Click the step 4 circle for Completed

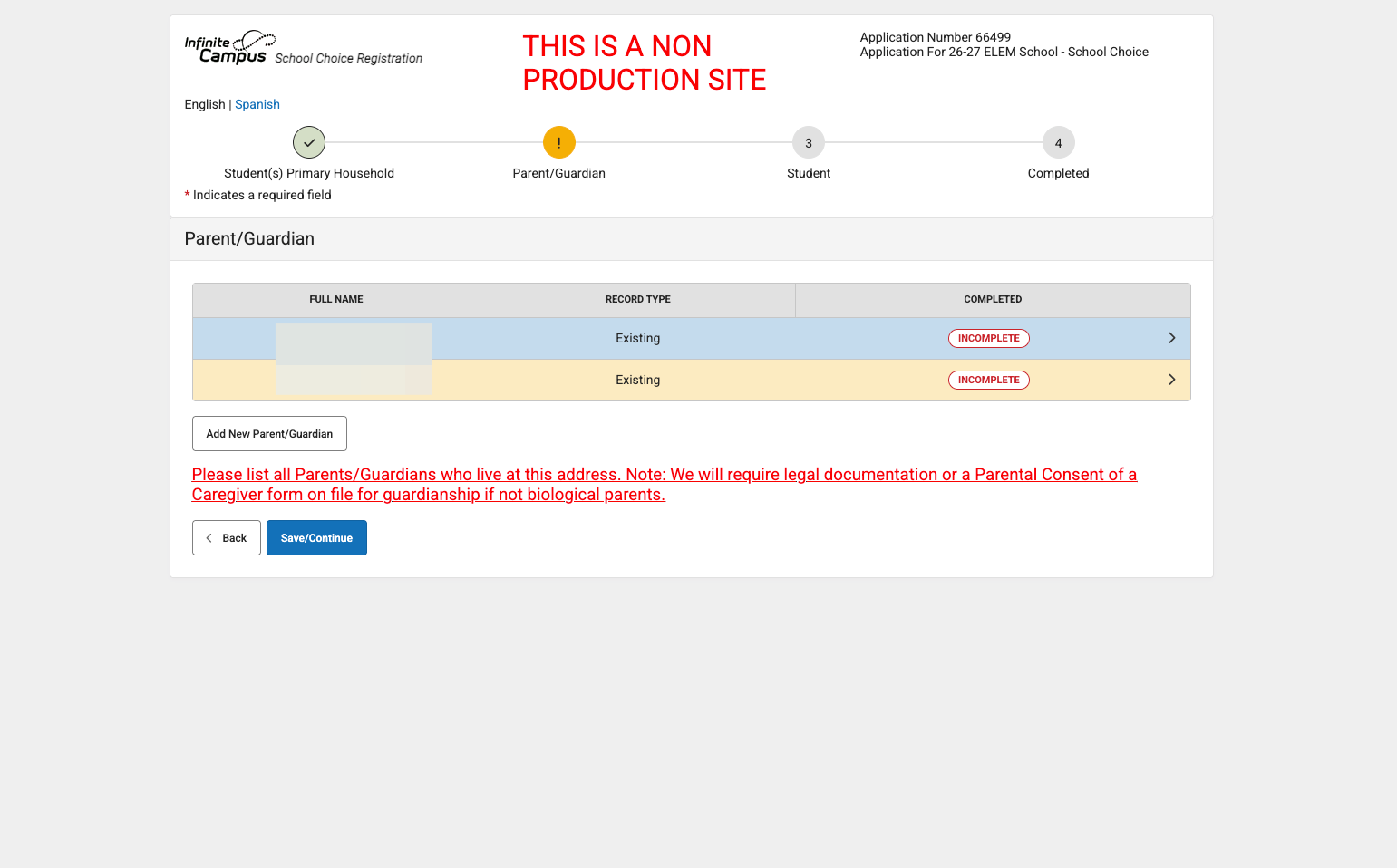[1058, 142]
